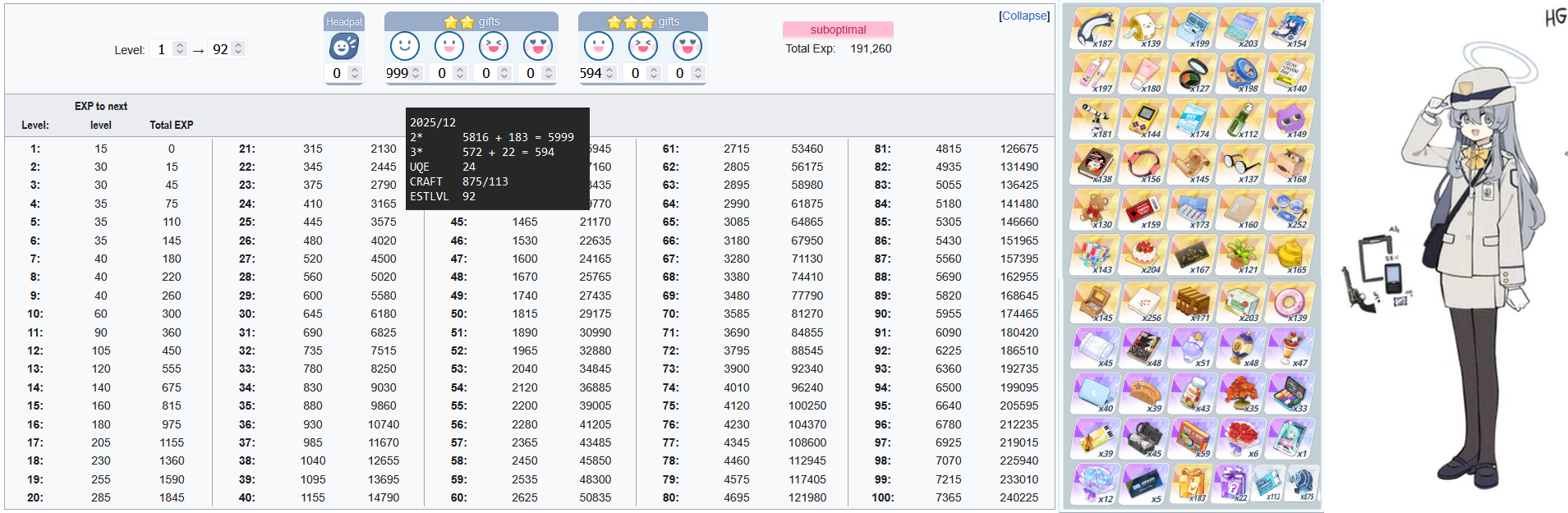
Task: Select the penguin plush gift x187
Action: 1094,30
